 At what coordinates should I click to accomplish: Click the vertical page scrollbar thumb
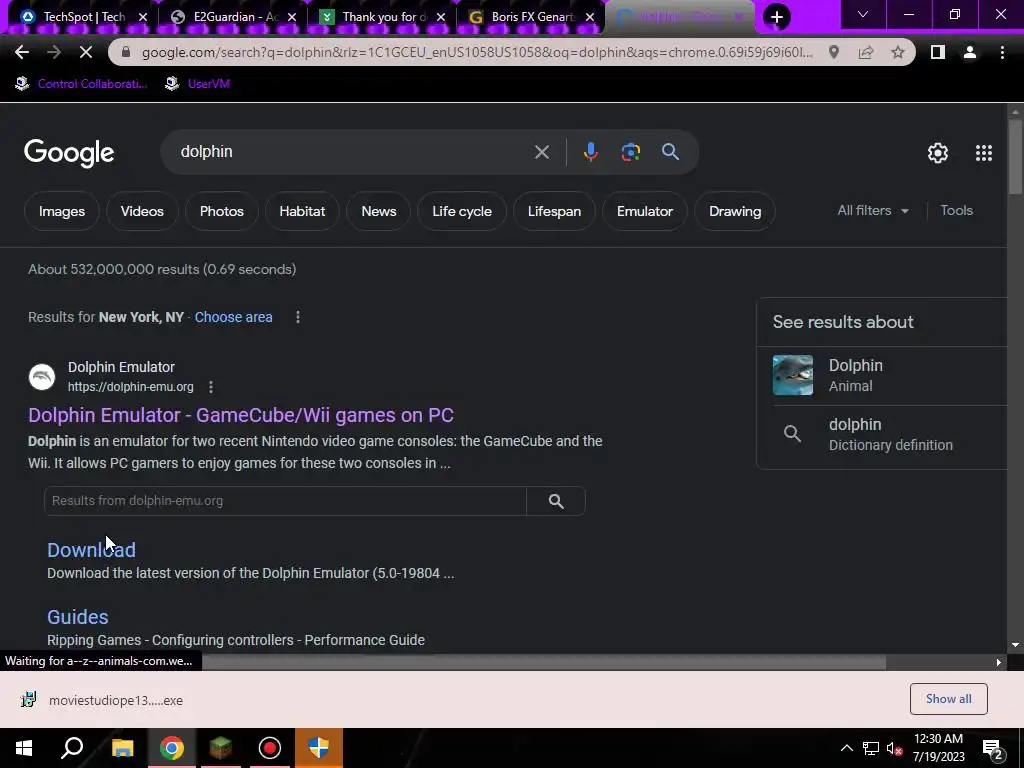point(1015,157)
